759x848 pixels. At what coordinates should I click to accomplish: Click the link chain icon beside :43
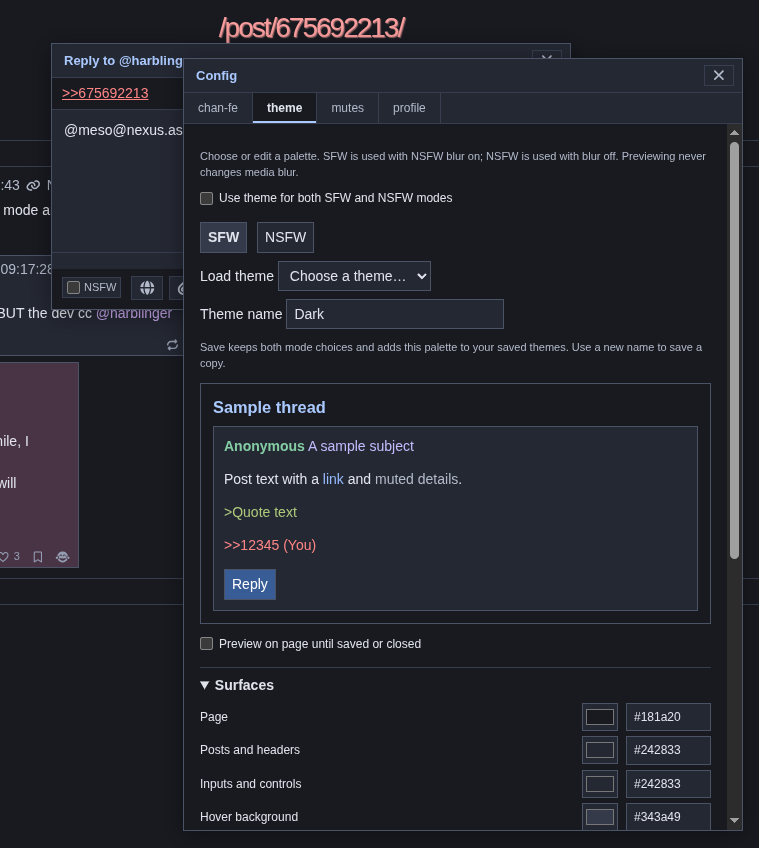pyautogui.click(x=34, y=186)
